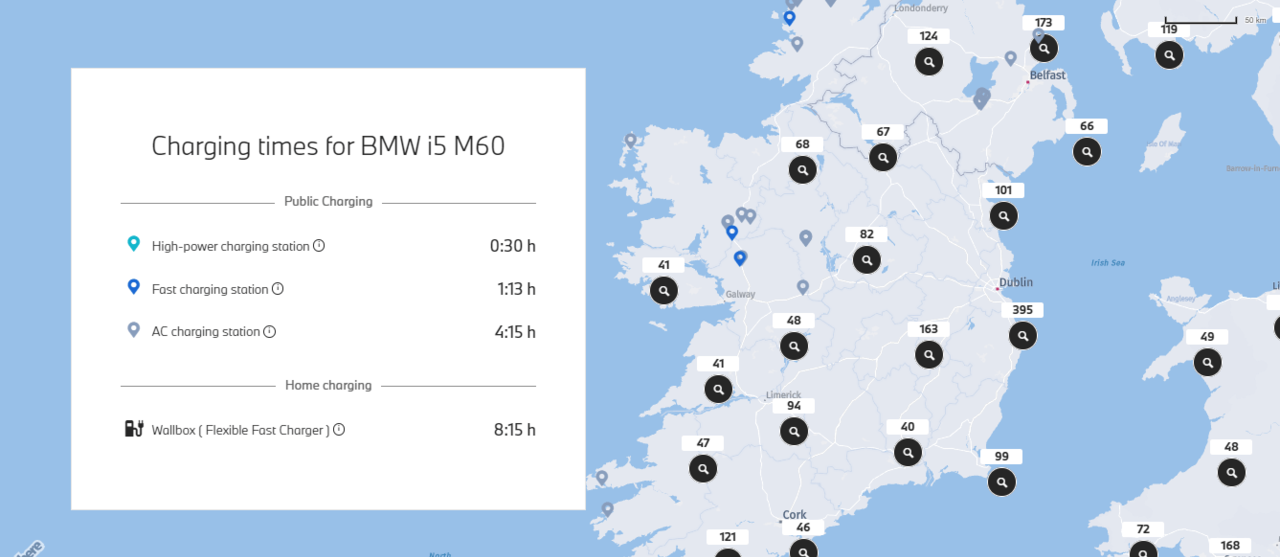Open the 121 station cluster
Screen dimensions: 1280x557
[x=727, y=553]
